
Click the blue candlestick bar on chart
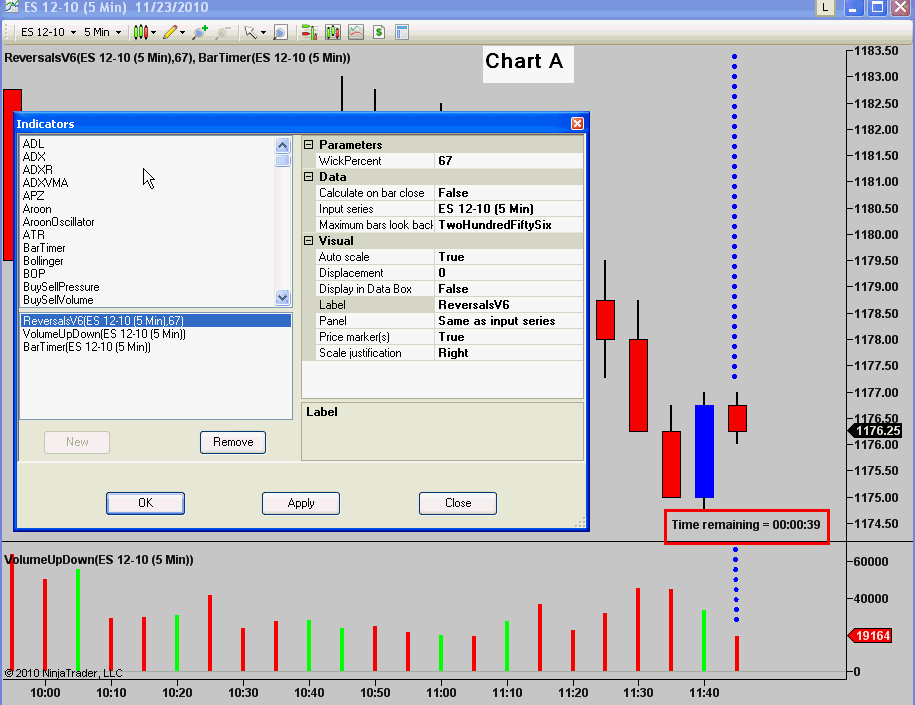704,451
